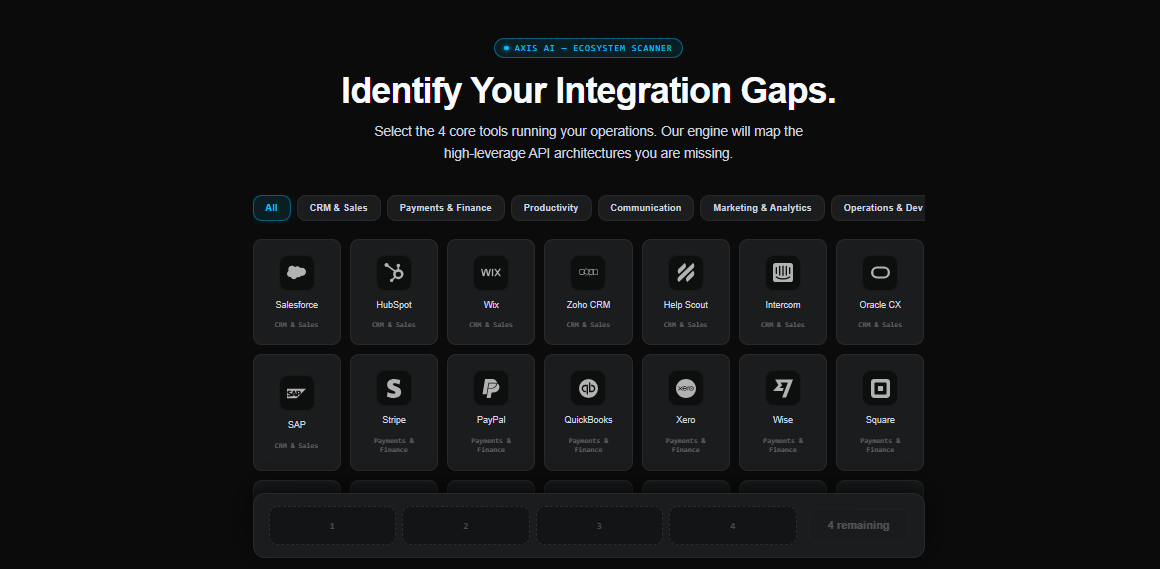Select the Stripe S icon
The height and width of the screenshot is (569, 1160).
[x=394, y=388]
